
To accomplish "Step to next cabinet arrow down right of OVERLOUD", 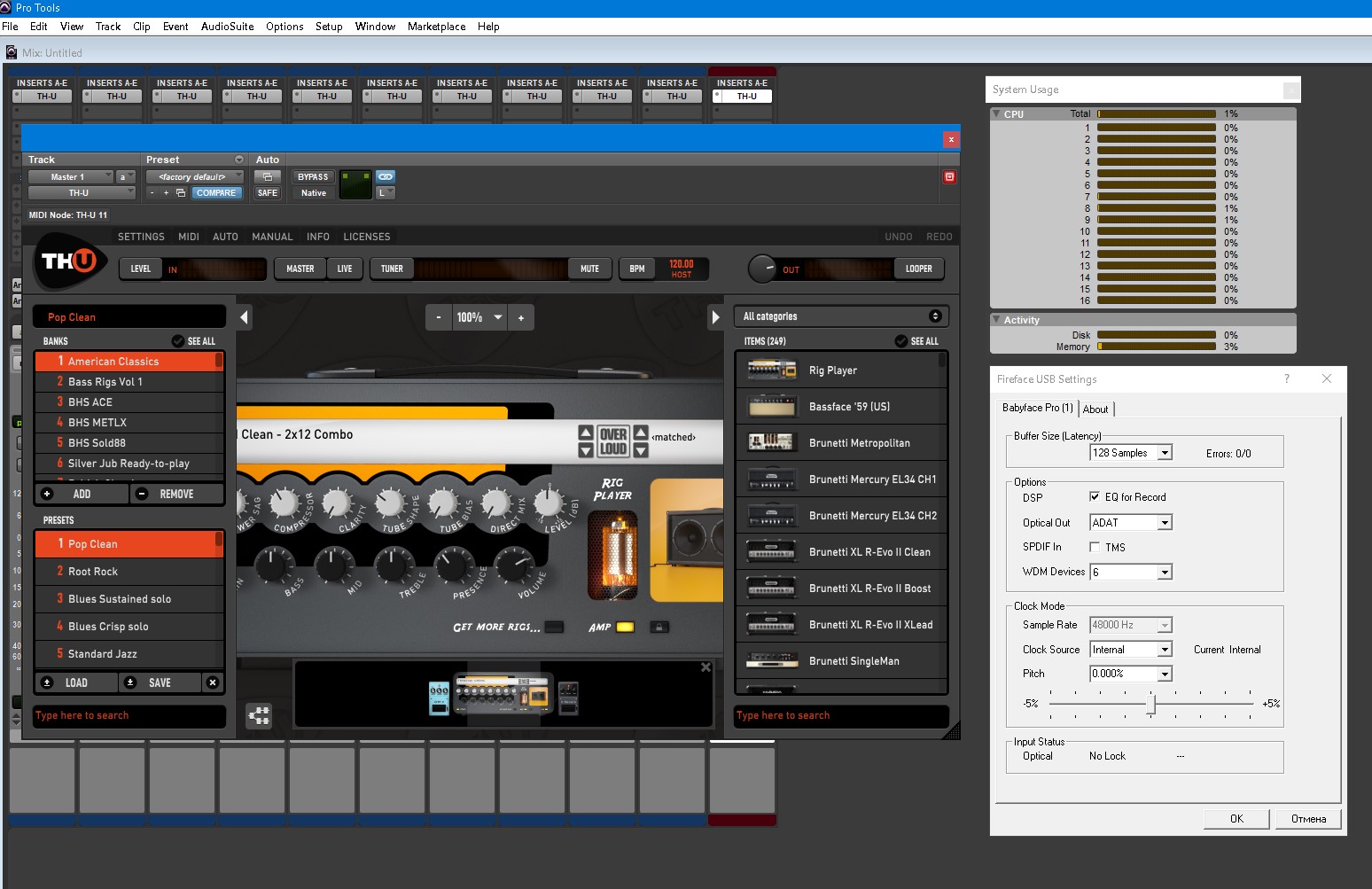I will coord(641,450).
